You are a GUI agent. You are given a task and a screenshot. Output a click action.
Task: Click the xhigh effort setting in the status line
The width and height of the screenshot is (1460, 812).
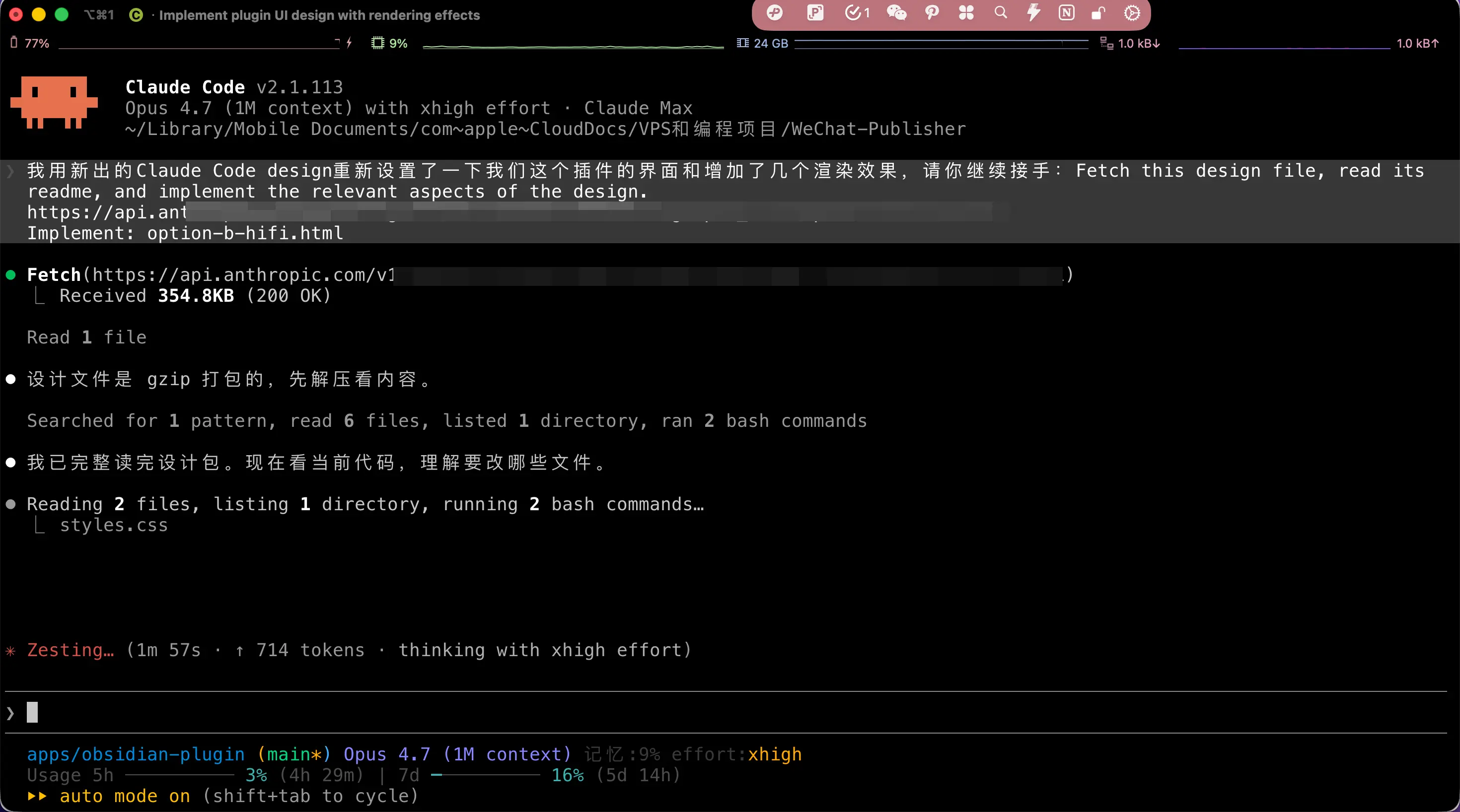pos(774,754)
